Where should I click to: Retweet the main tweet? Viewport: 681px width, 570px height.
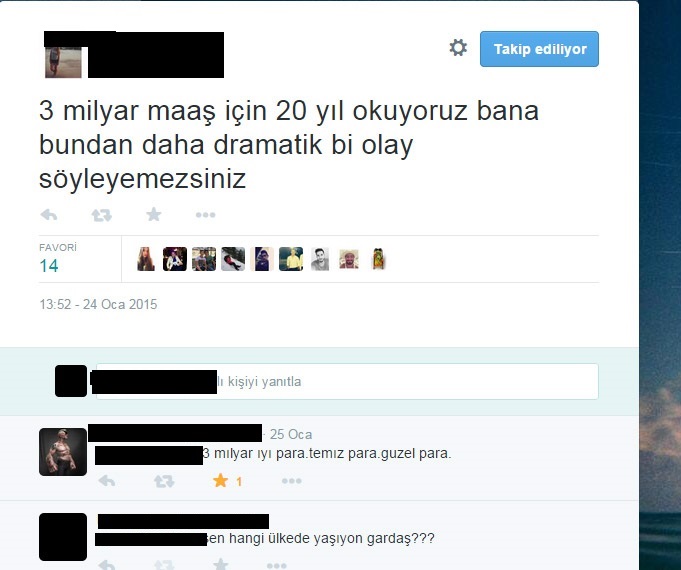coord(102,215)
